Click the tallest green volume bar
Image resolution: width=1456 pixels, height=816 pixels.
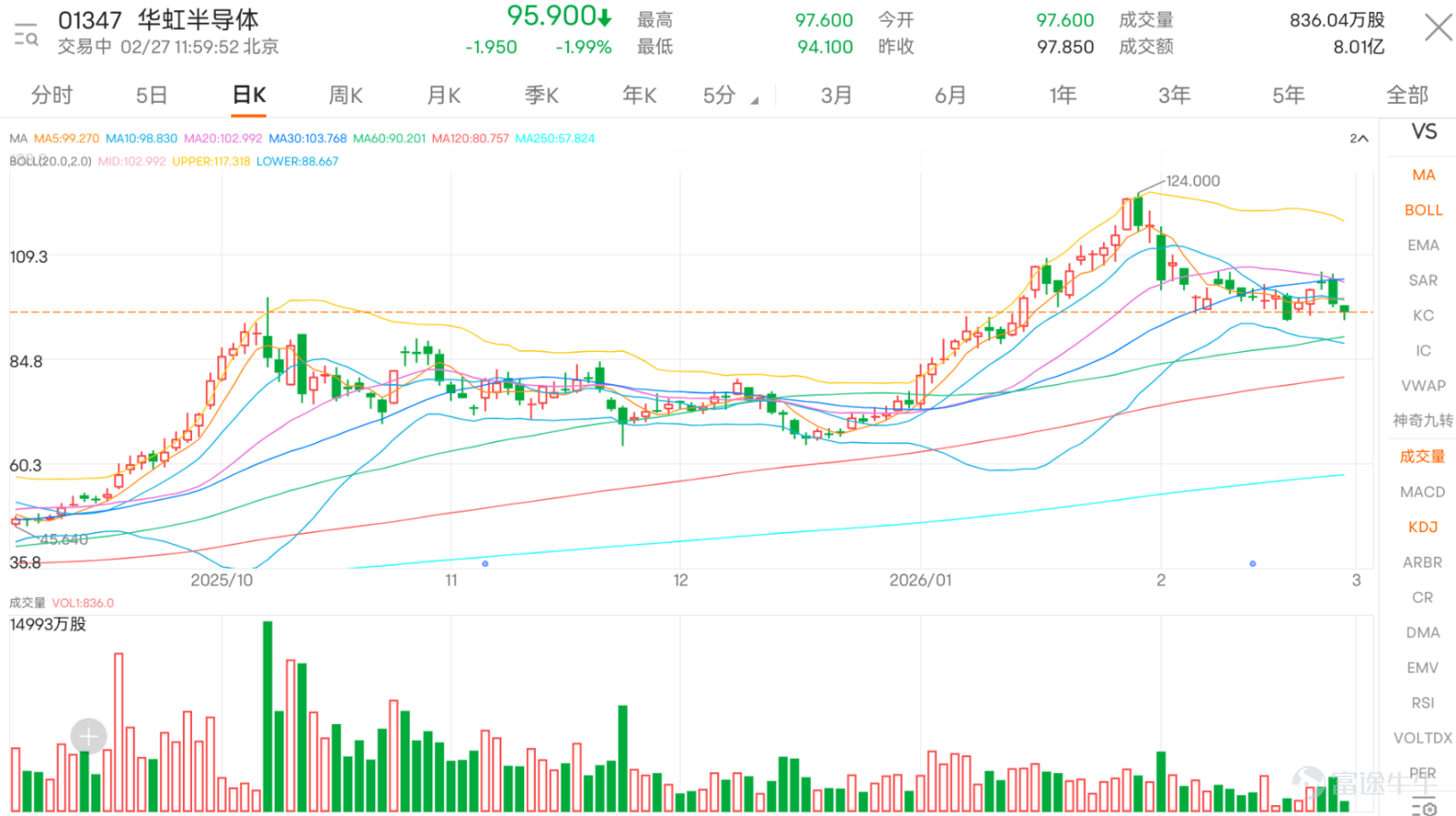(268, 716)
